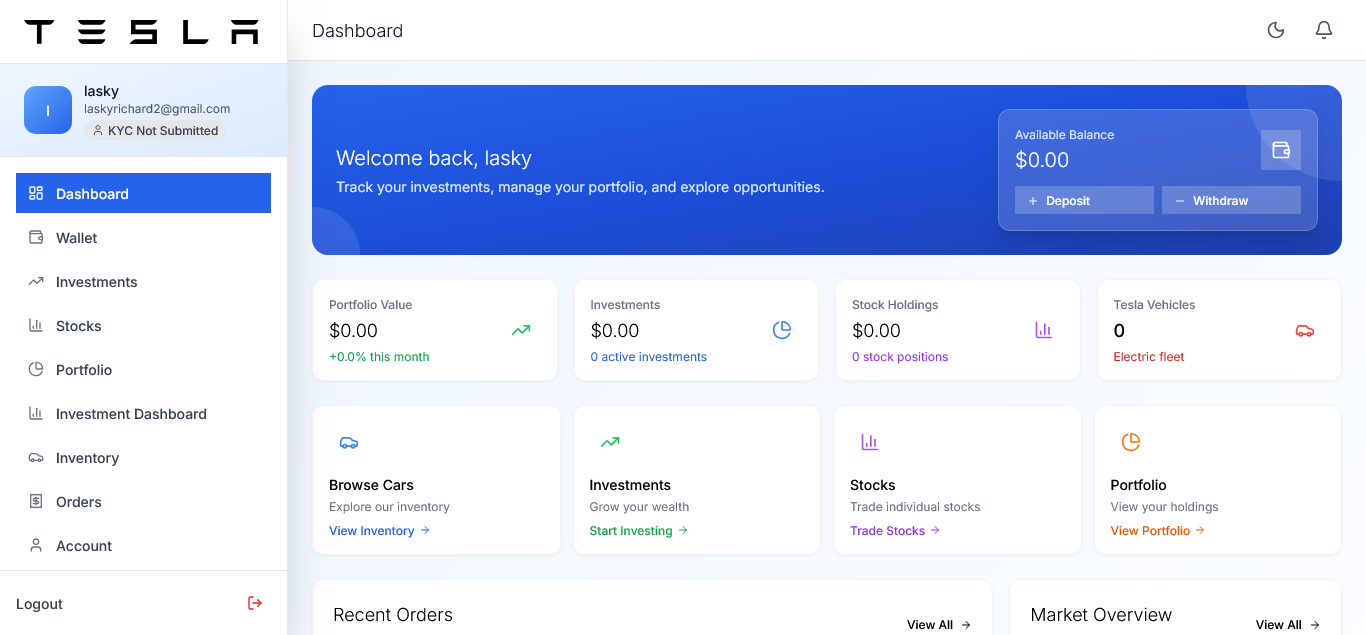Click the KYC Not Submitted badge

pyautogui.click(x=155, y=131)
